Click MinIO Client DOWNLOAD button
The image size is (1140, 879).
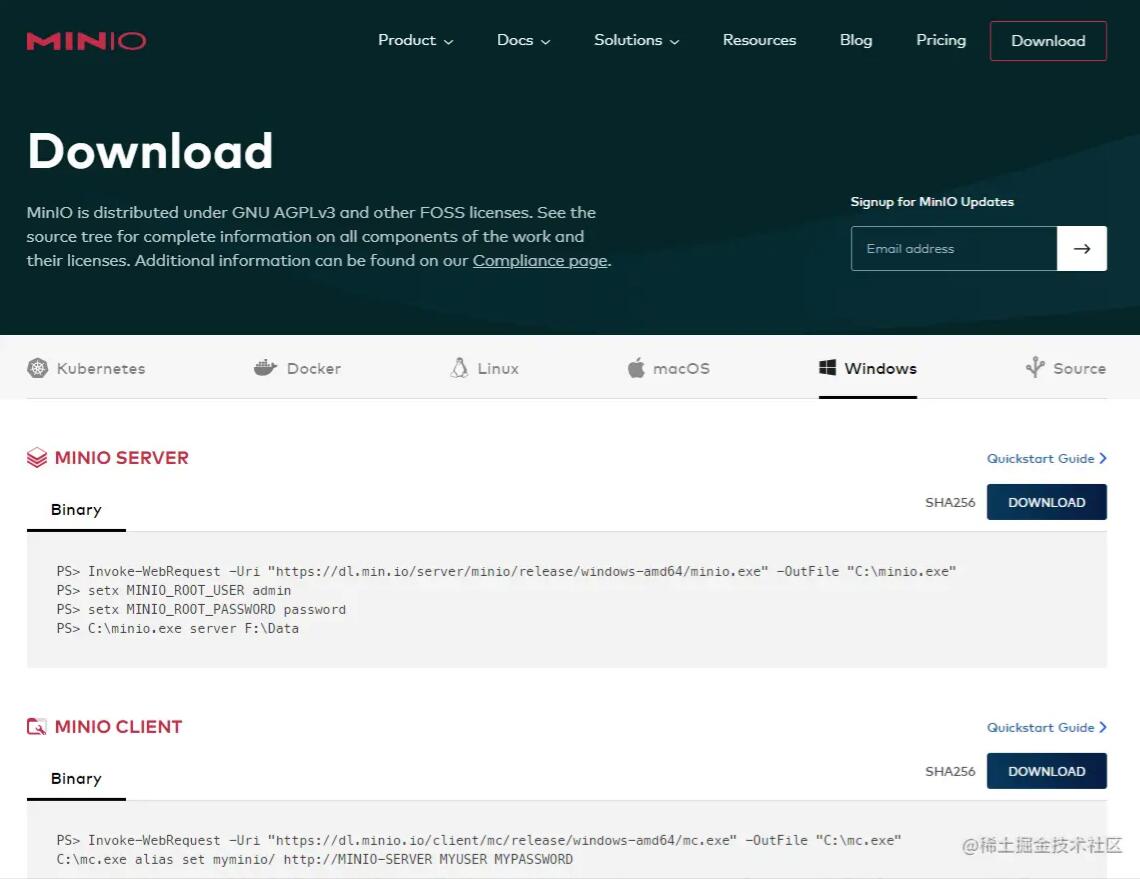1047,771
